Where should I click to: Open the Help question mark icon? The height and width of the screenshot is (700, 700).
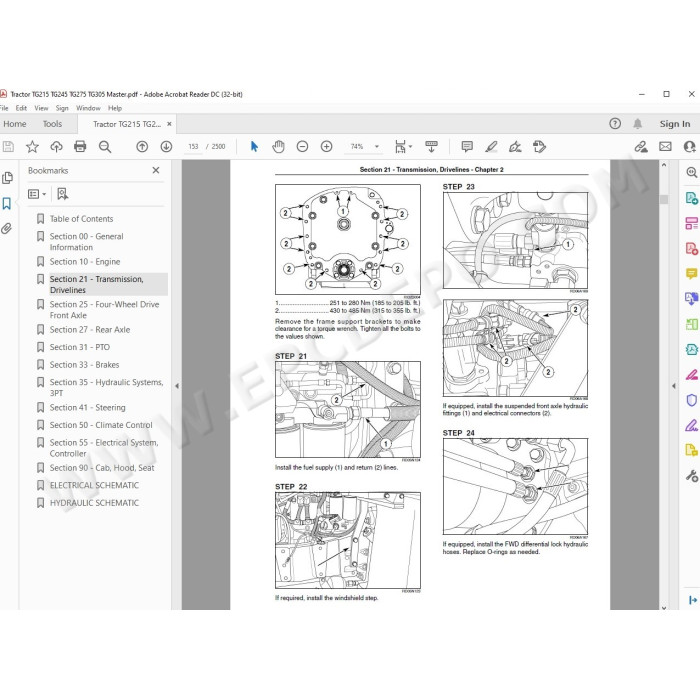[x=615, y=124]
